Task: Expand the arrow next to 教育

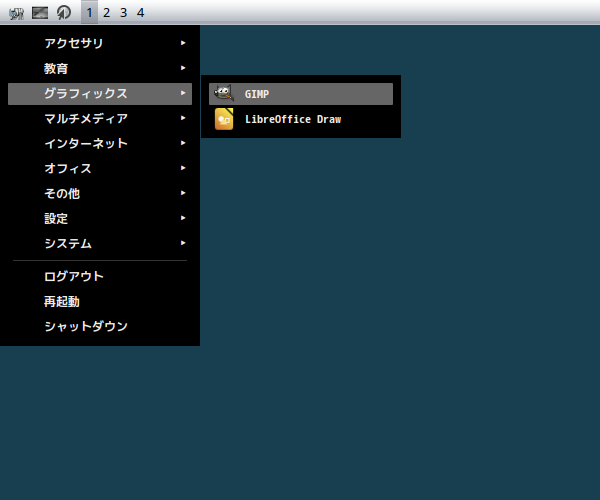Action: (x=183, y=68)
